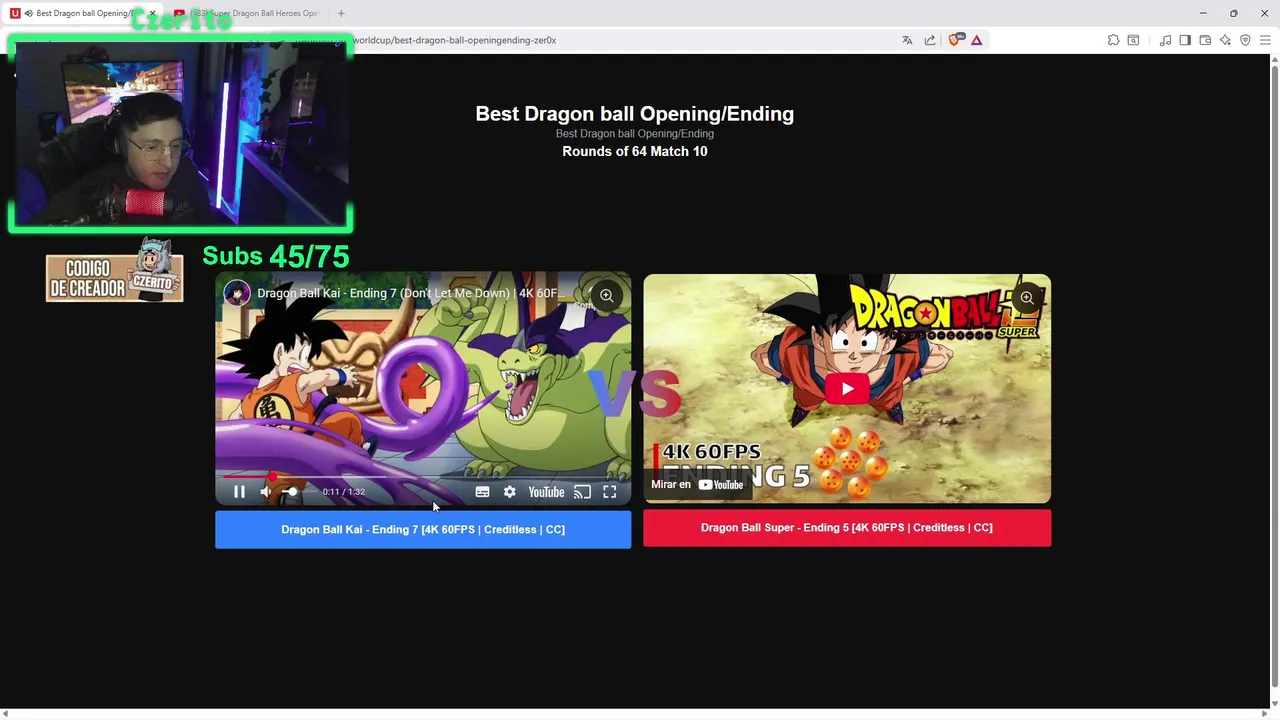1280x720 pixels.
Task: Select the Best Dragon ball Opening/Ending heading
Action: tap(635, 114)
